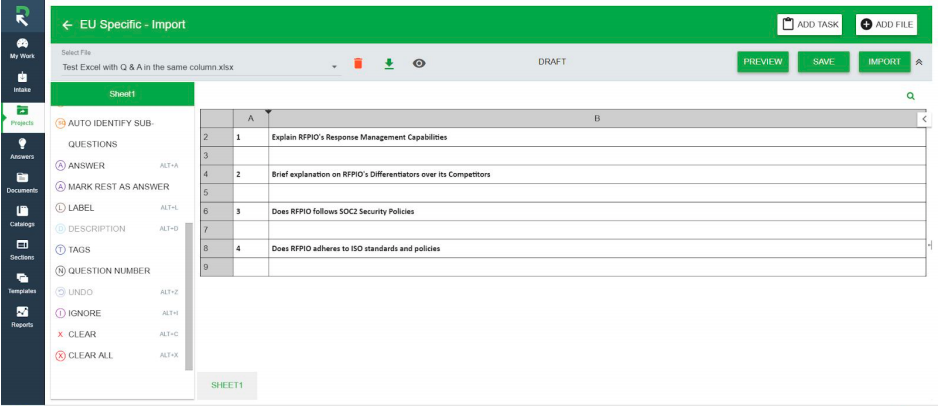Click the T icon beside TAGS
This screenshot has height=406, width=938.
[x=60, y=250]
